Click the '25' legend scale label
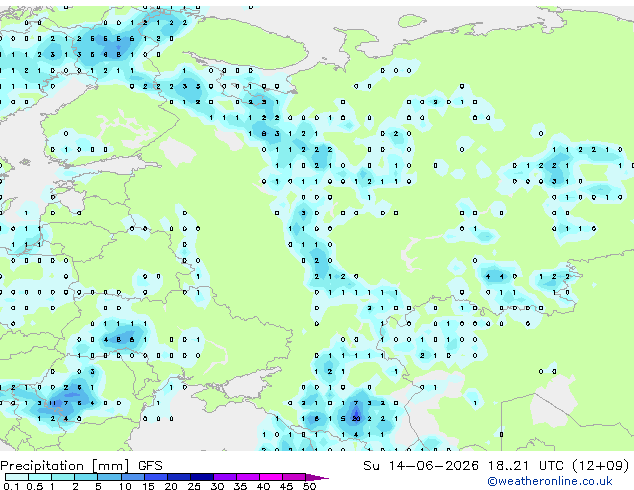The height and width of the screenshot is (490, 634). click(194, 486)
